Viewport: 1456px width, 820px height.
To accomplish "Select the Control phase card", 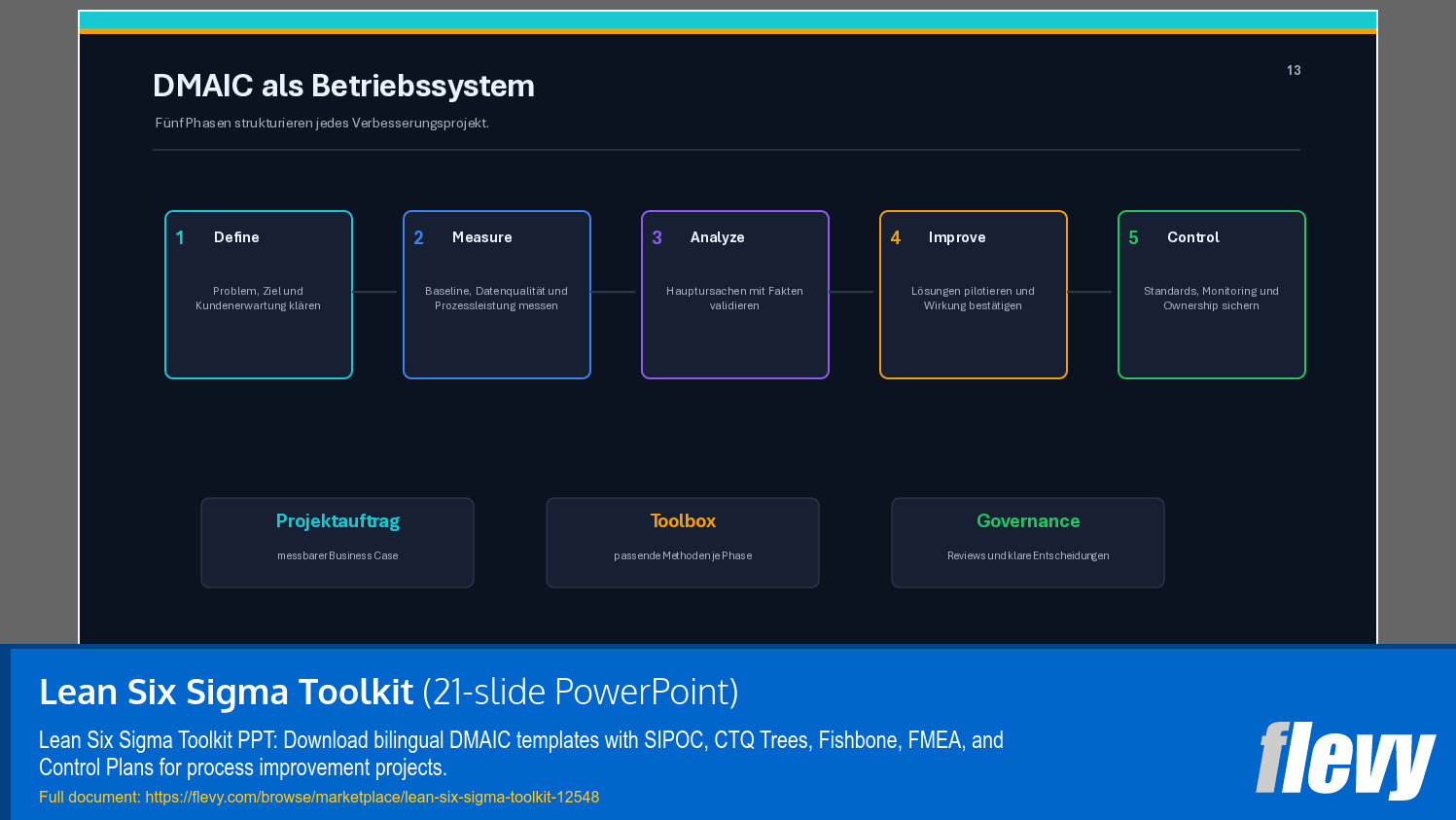I will (x=1212, y=295).
